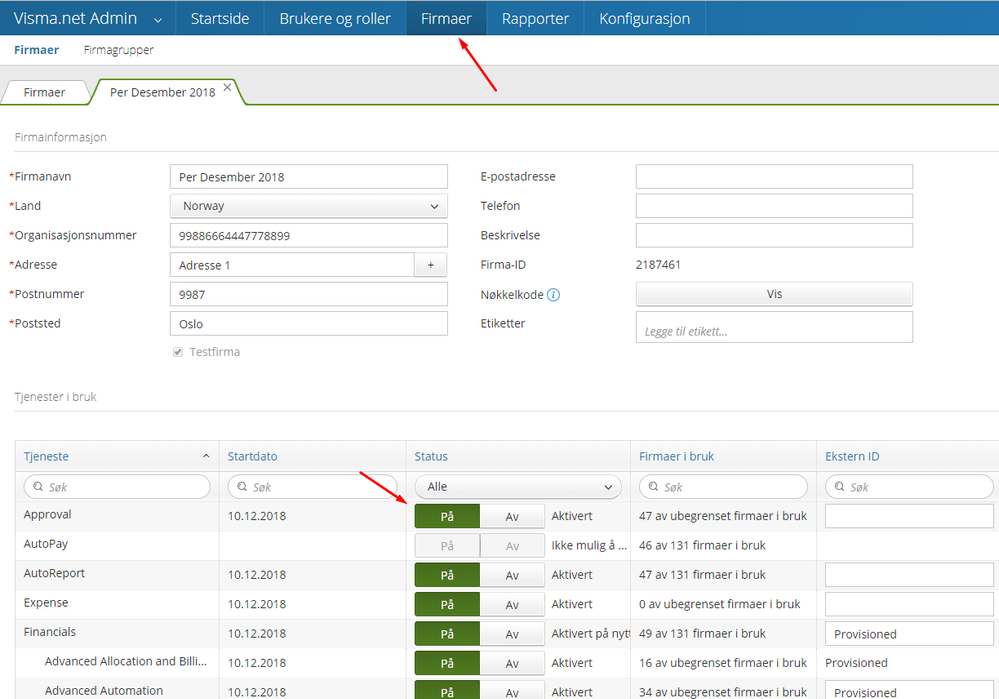Open the Firmaer top menu
Screen dimensions: 999x699
click(446, 18)
